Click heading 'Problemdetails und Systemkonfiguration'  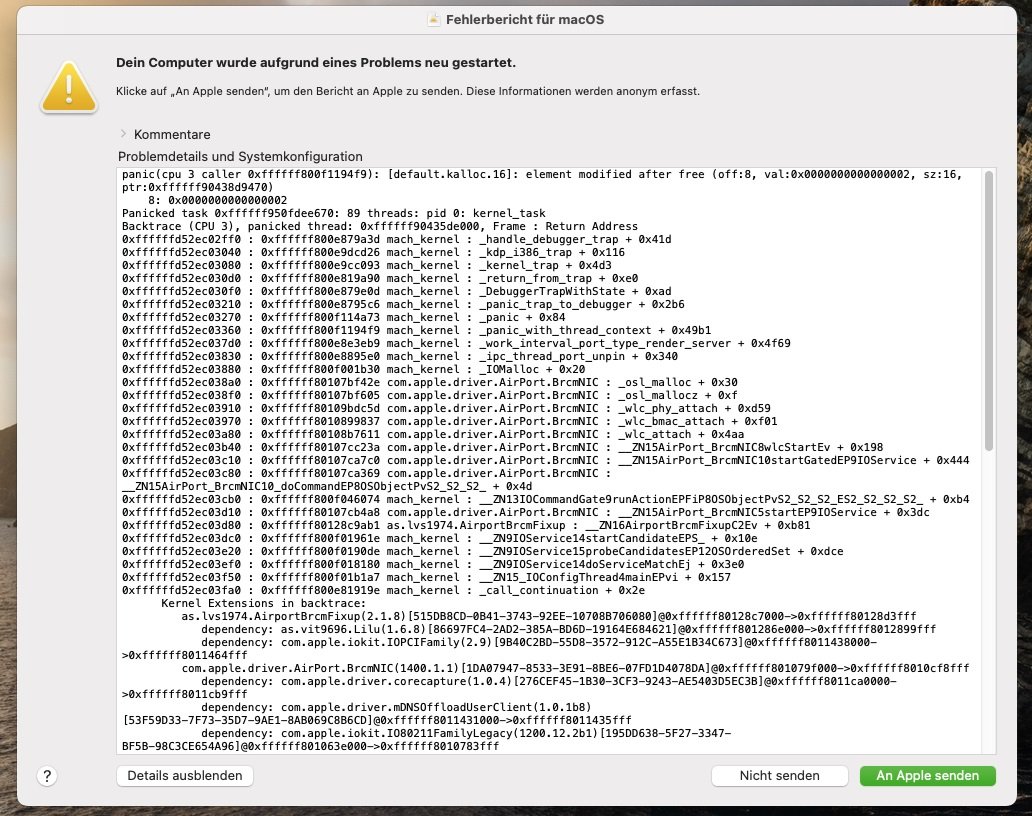[x=240, y=157]
